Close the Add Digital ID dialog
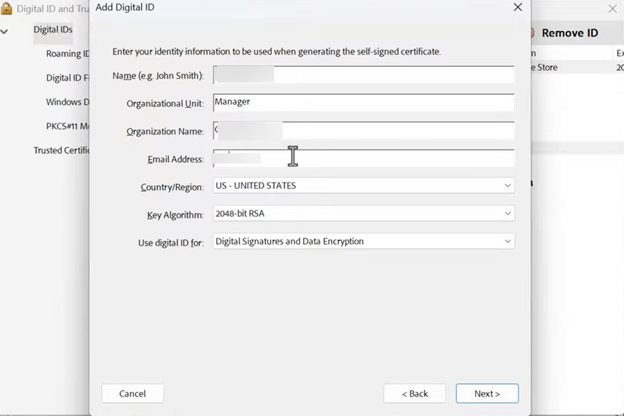This screenshot has width=624, height=416. pyautogui.click(x=518, y=7)
